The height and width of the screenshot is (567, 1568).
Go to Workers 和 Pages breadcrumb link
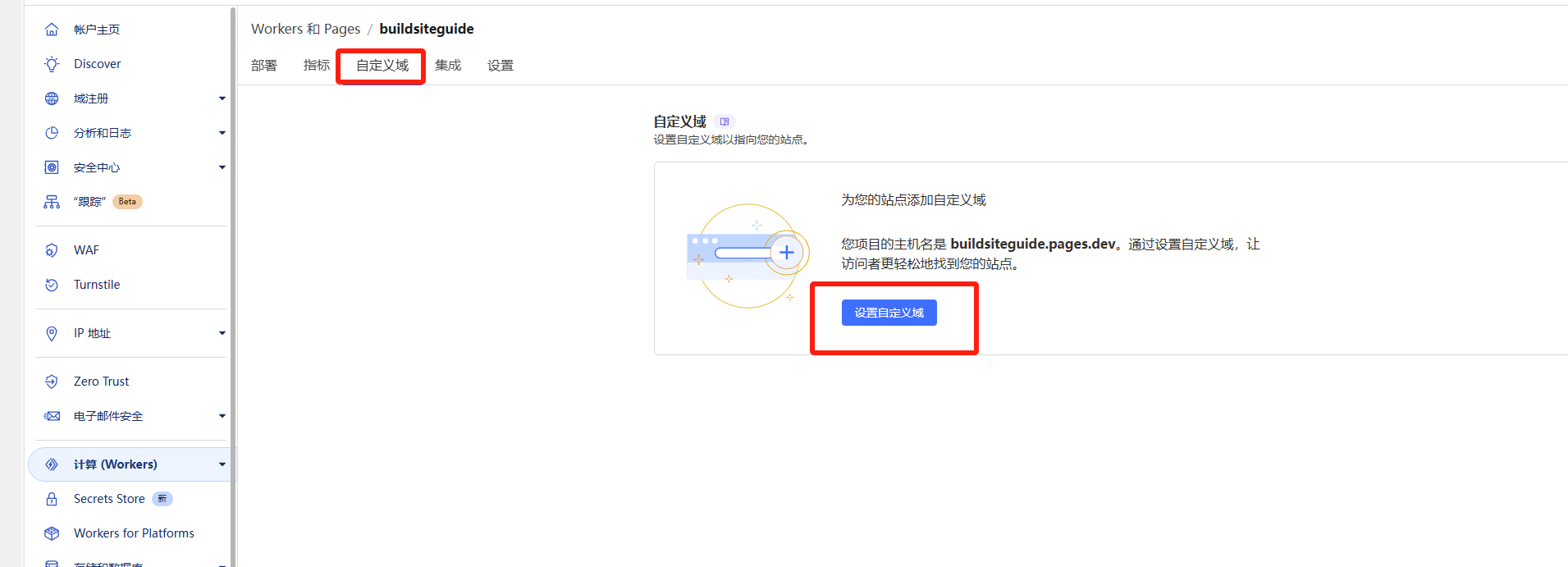click(305, 29)
